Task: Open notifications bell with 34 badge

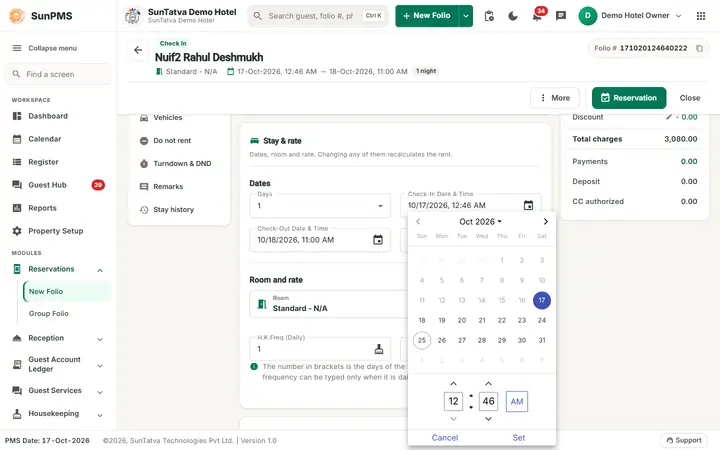Action: (537, 16)
